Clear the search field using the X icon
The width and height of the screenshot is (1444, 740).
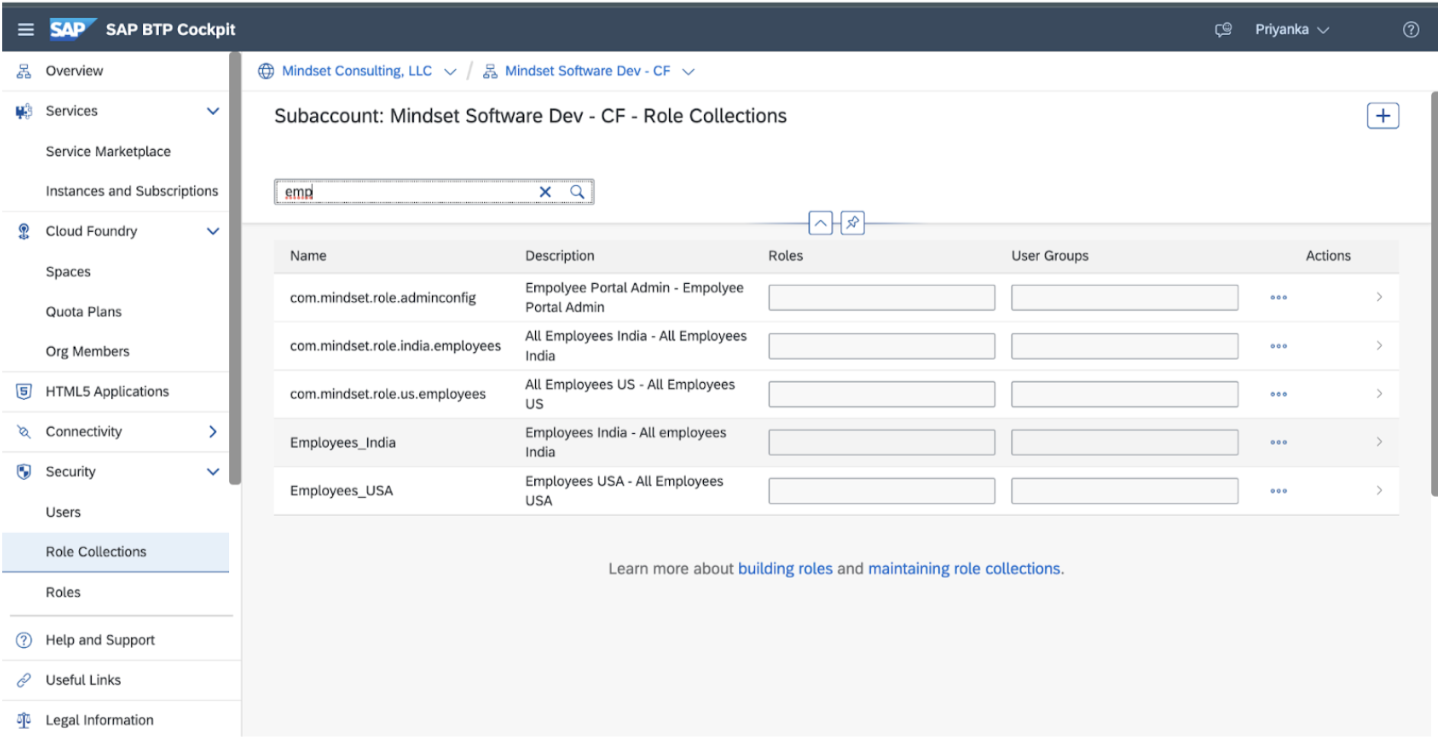click(545, 191)
